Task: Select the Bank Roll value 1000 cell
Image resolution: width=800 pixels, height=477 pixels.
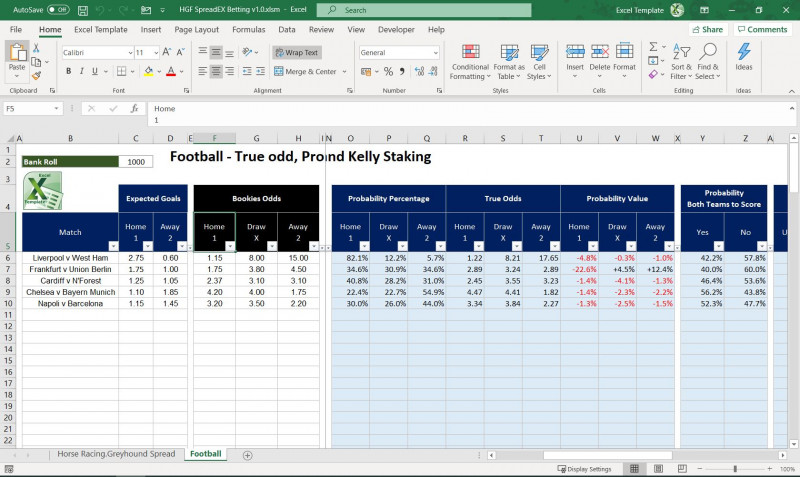Action: pos(136,162)
